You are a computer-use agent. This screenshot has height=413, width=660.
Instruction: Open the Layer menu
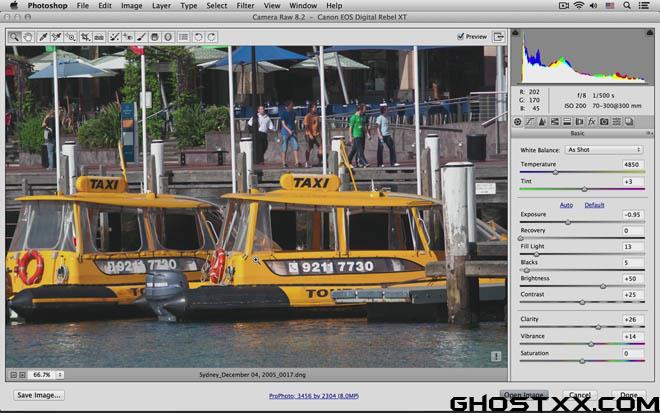(161, 5)
